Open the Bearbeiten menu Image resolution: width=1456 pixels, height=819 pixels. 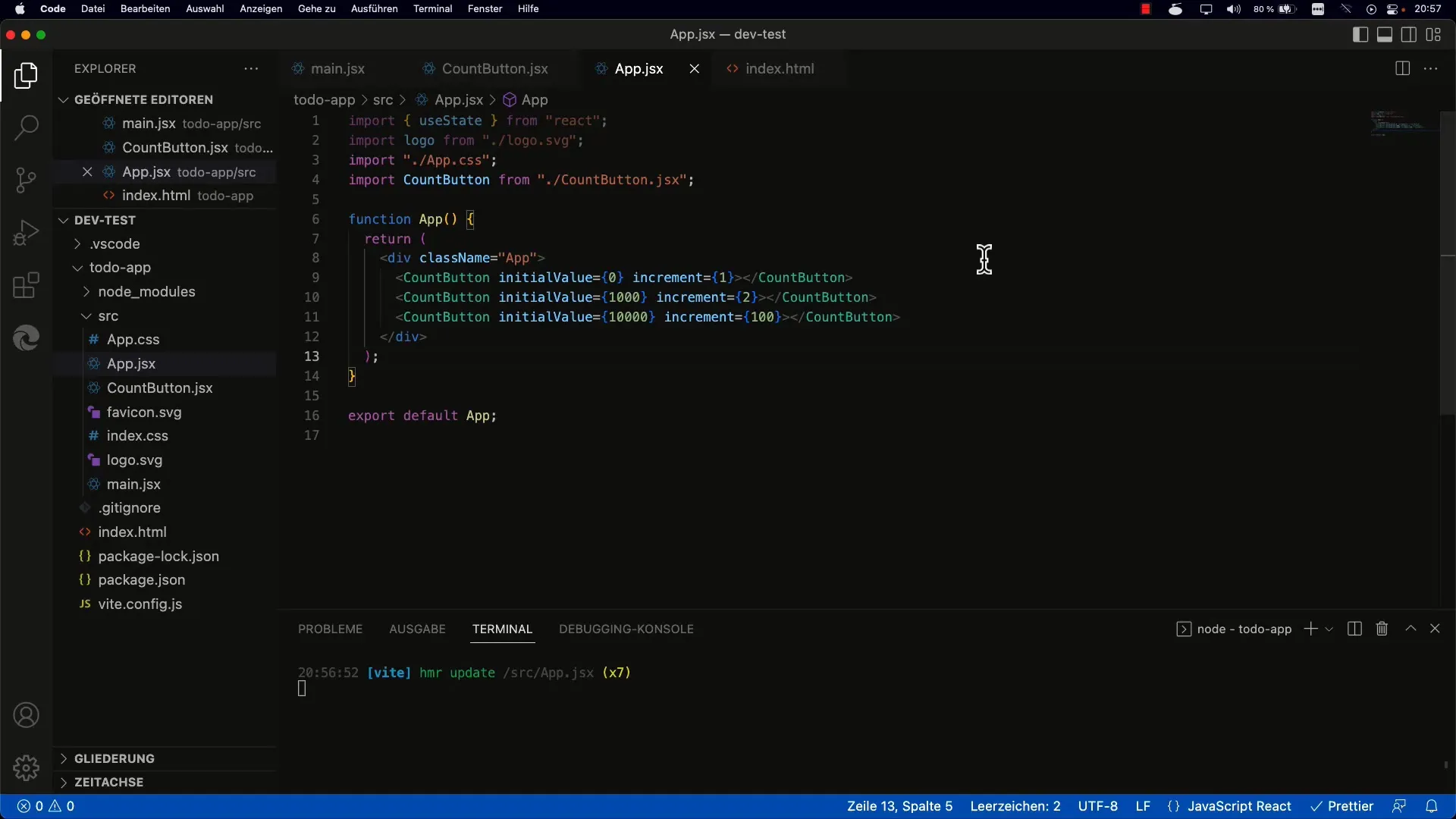click(x=145, y=9)
